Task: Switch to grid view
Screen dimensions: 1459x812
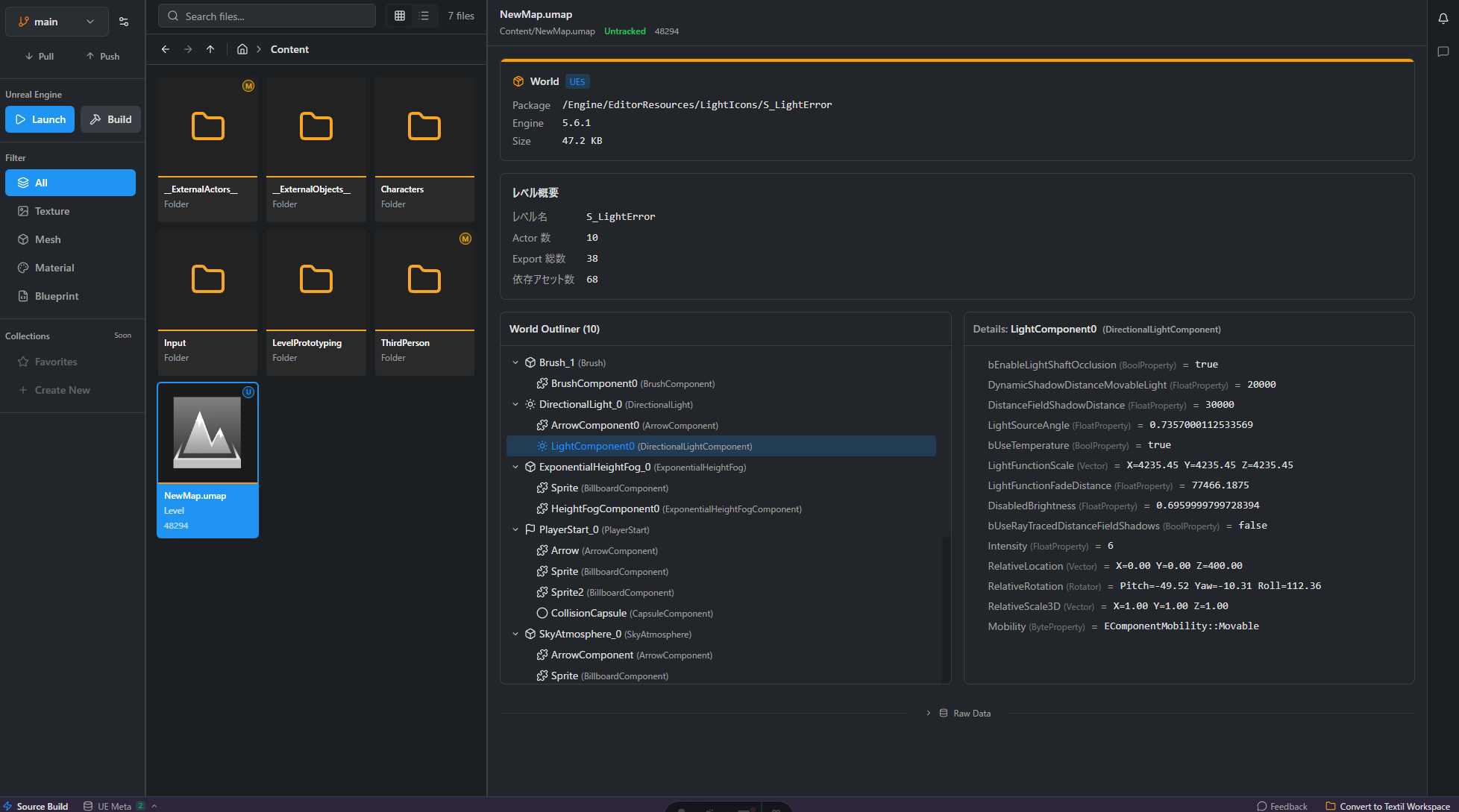Action: pyautogui.click(x=400, y=16)
